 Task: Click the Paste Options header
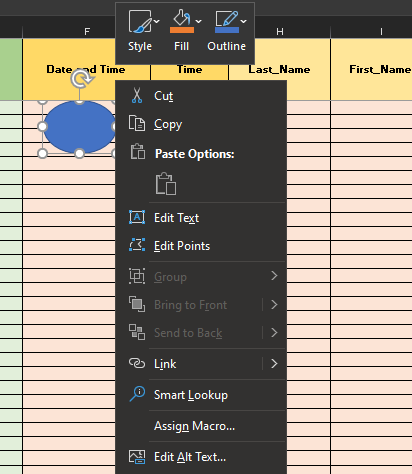195,154
